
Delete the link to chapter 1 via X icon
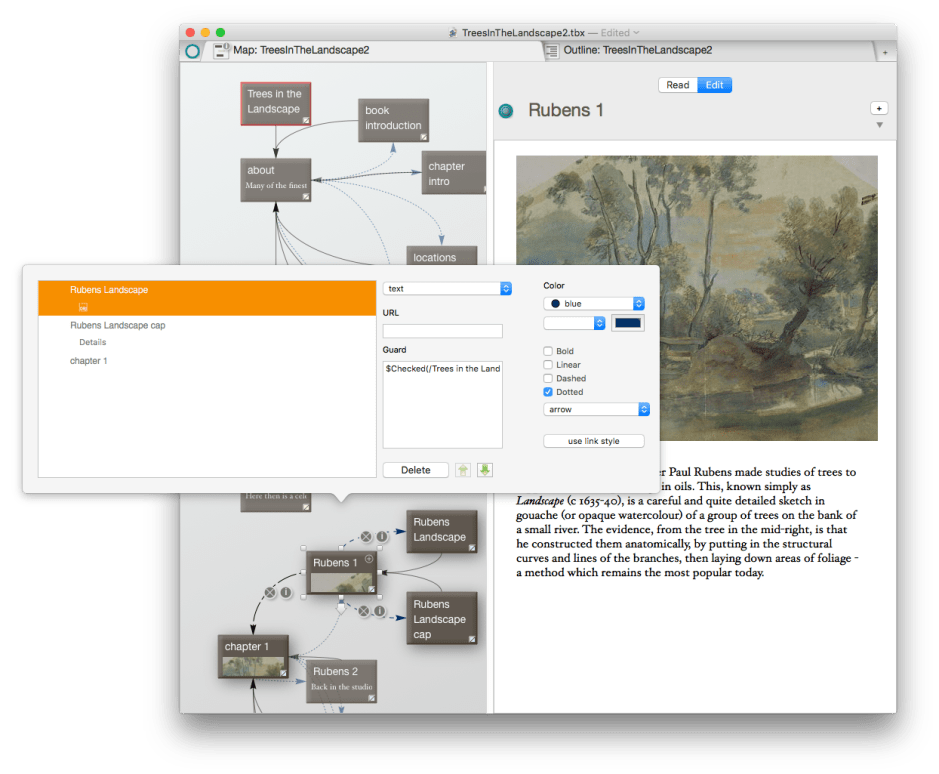tap(269, 593)
